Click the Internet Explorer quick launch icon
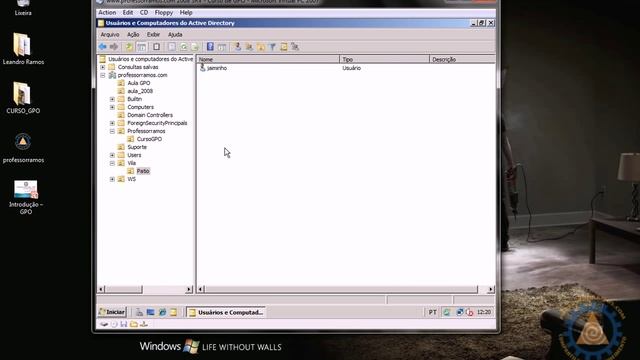The width and height of the screenshot is (640, 360). 162,312
